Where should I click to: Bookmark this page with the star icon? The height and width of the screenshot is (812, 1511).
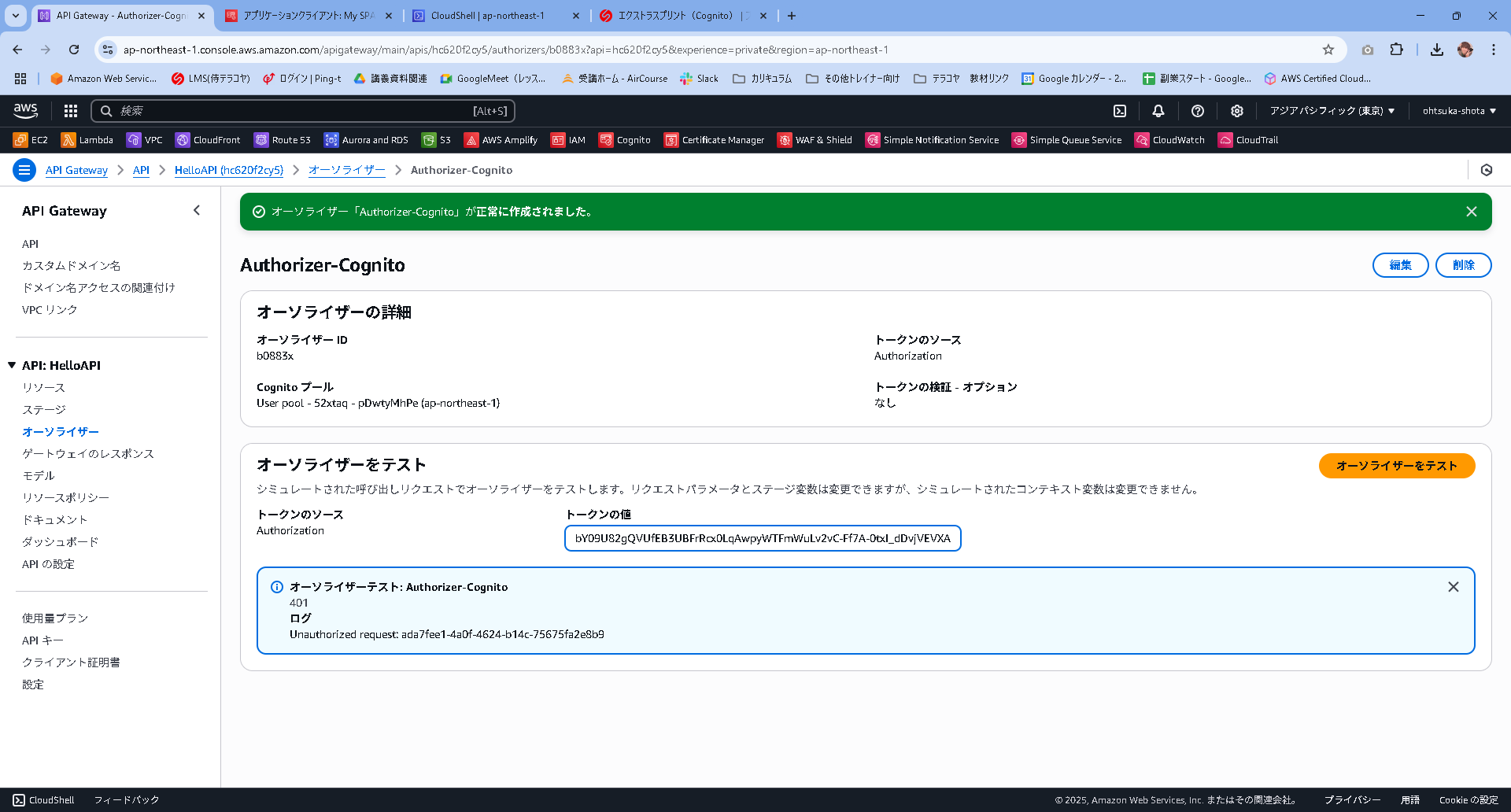pyautogui.click(x=1328, y=50)
